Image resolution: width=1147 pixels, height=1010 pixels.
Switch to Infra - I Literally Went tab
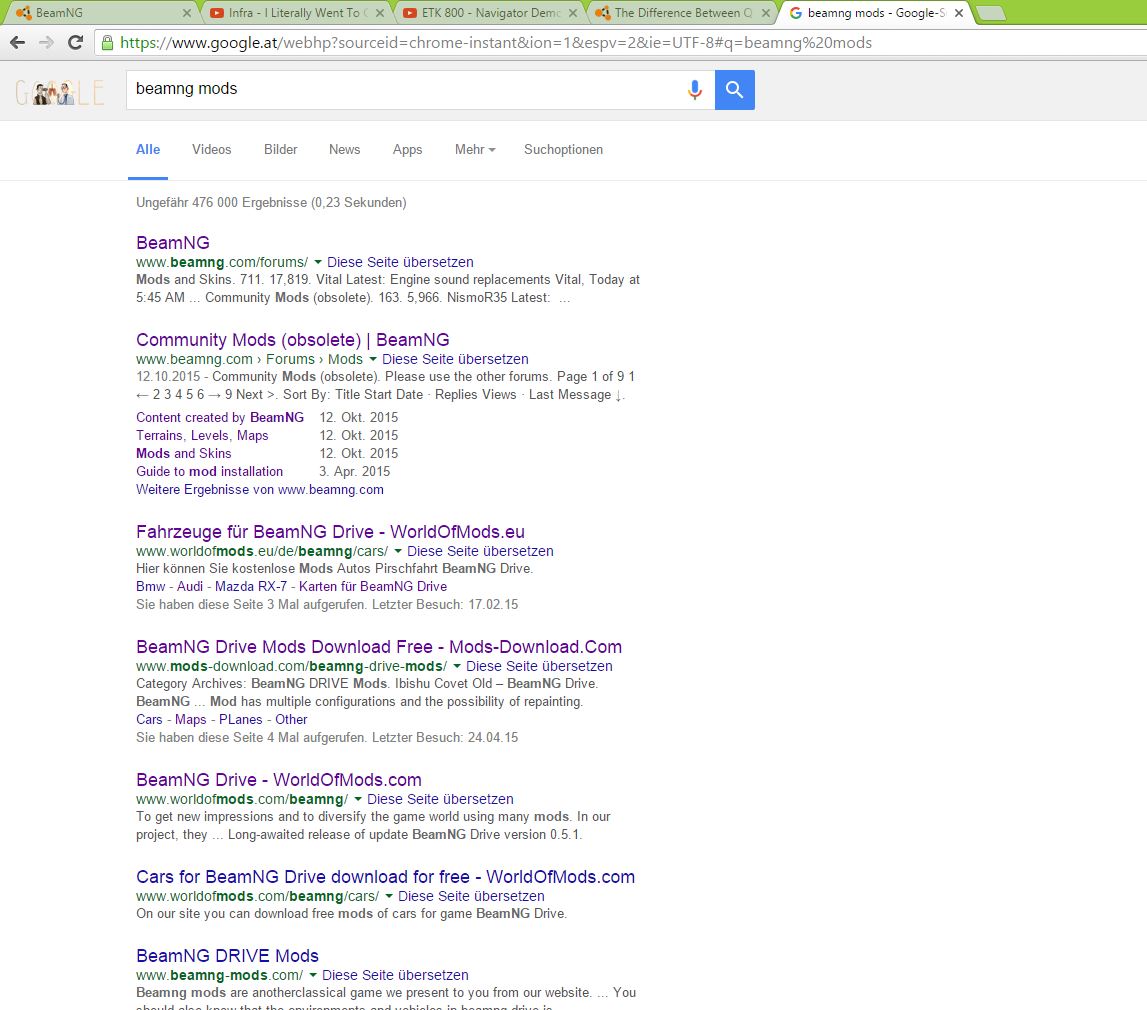point(298,13)
